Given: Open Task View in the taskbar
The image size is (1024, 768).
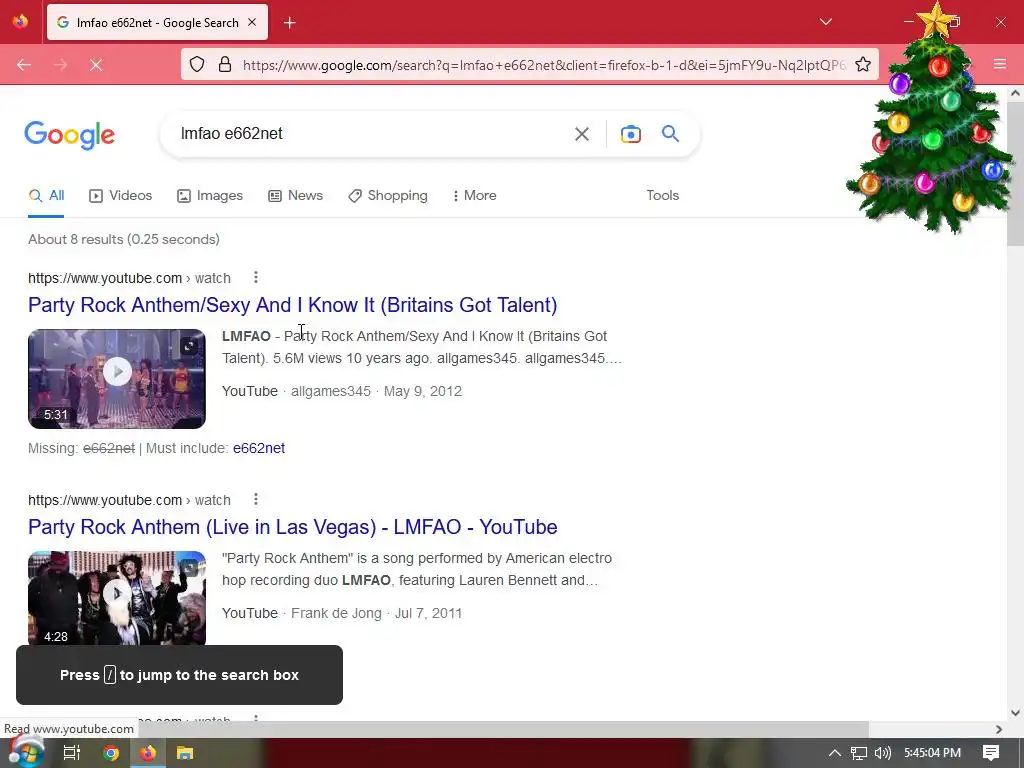Looking at the screenshot, I should pyautogui.click(x=71, y=753).
